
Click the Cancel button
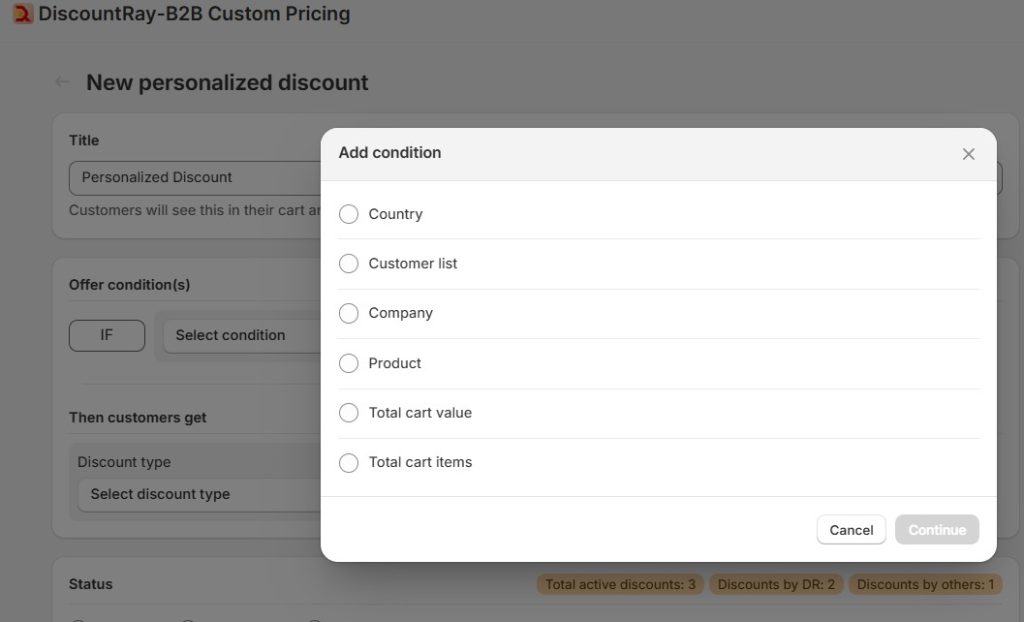(851, 529)
